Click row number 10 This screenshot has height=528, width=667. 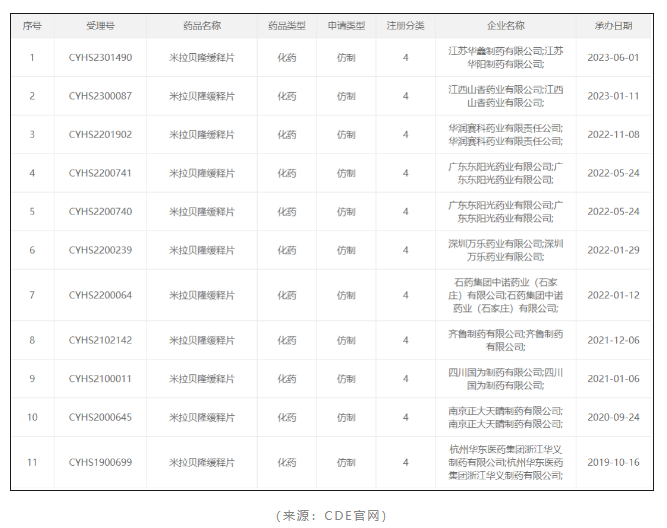(32, 417)
